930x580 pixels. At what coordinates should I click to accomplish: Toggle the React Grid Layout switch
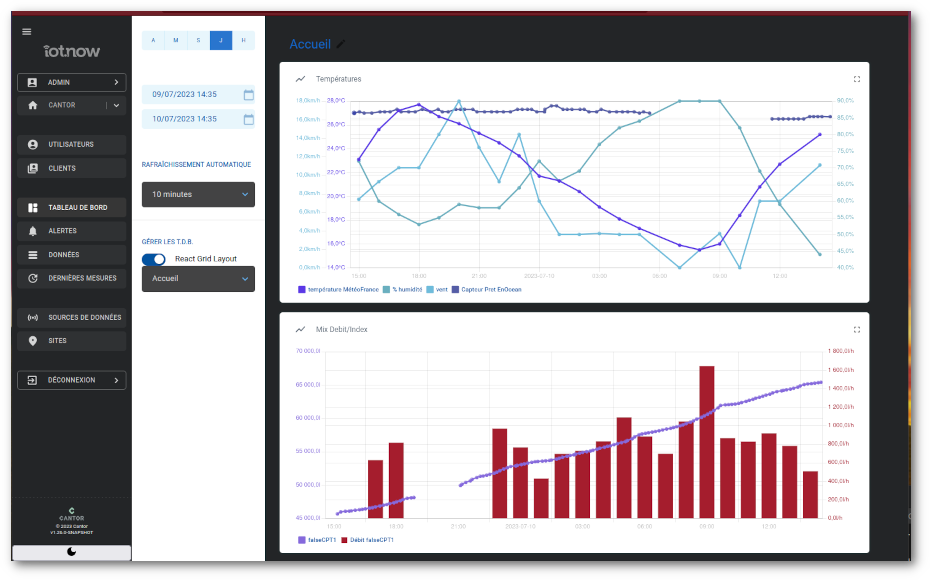pyautogui.click(x=154, y=259)
